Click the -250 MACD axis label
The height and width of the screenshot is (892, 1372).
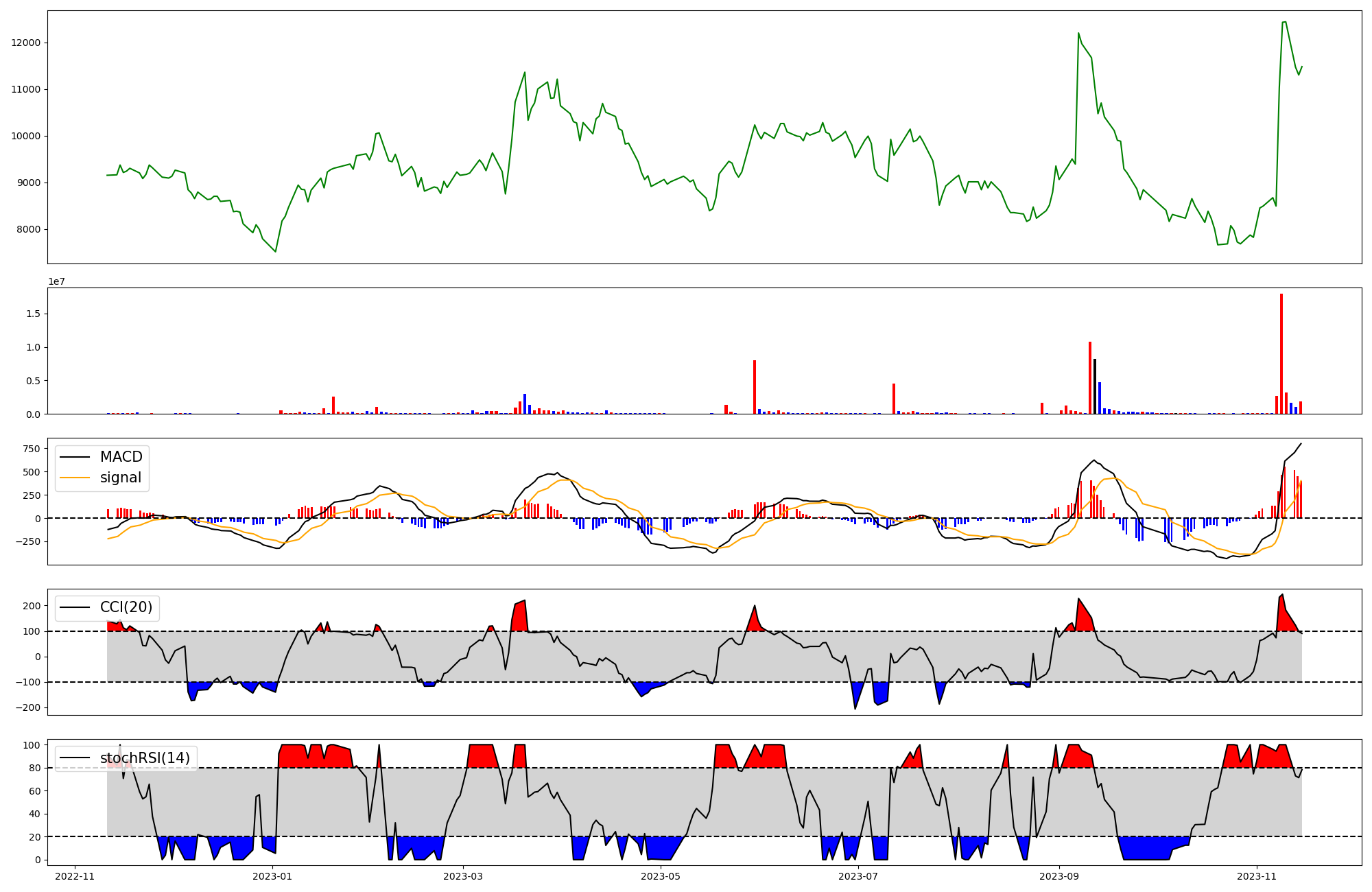[x=28, y=541]
